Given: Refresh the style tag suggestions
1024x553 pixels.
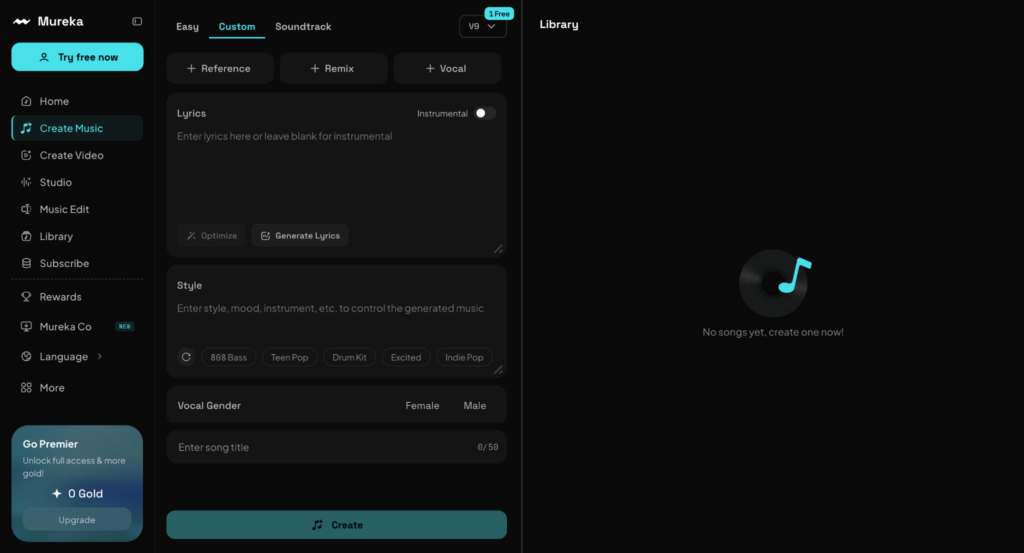Looking at the screenshot, I should (186, 357).
